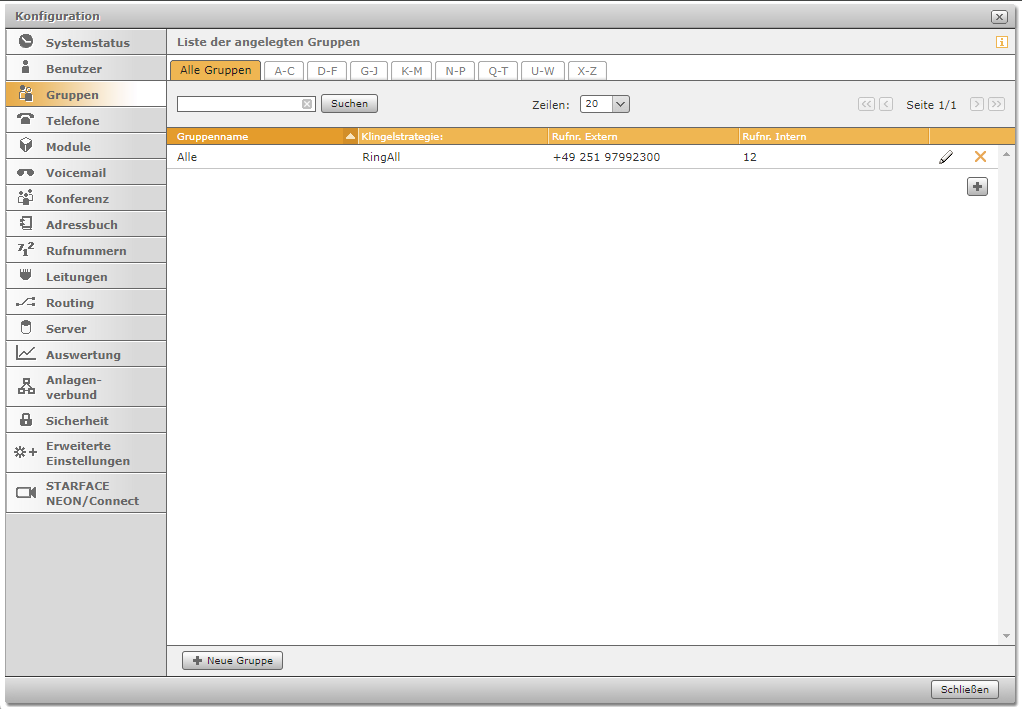
Task: Open the info icon in the header
Action: click(x=1001, y=42)
